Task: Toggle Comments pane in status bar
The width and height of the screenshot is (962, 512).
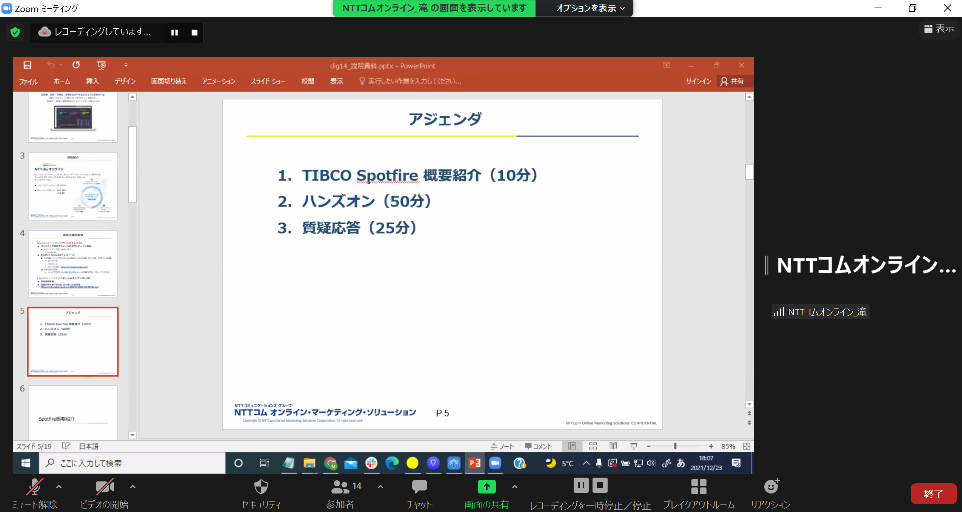Action: point(538,446)
